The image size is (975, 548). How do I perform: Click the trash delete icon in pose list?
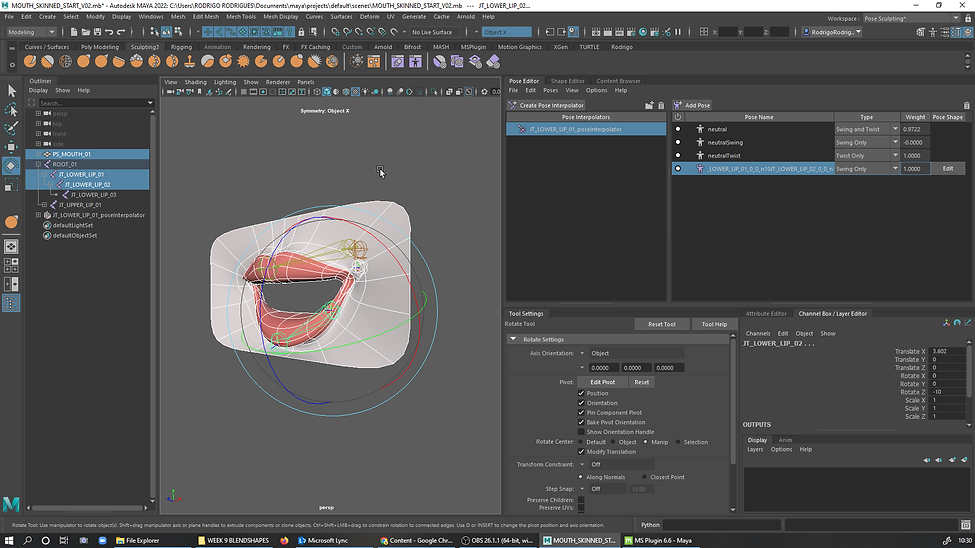tap(966, 105)
